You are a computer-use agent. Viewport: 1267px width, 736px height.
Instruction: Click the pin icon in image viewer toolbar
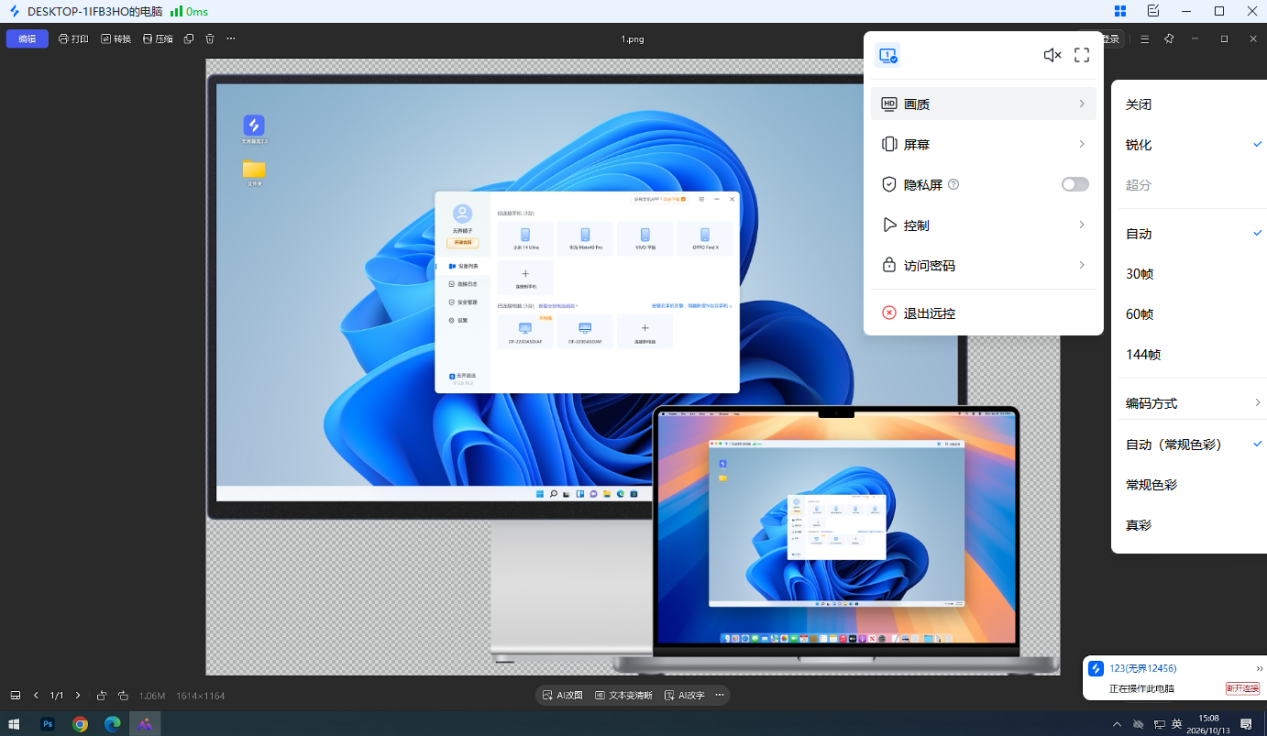pos(1169,39)
